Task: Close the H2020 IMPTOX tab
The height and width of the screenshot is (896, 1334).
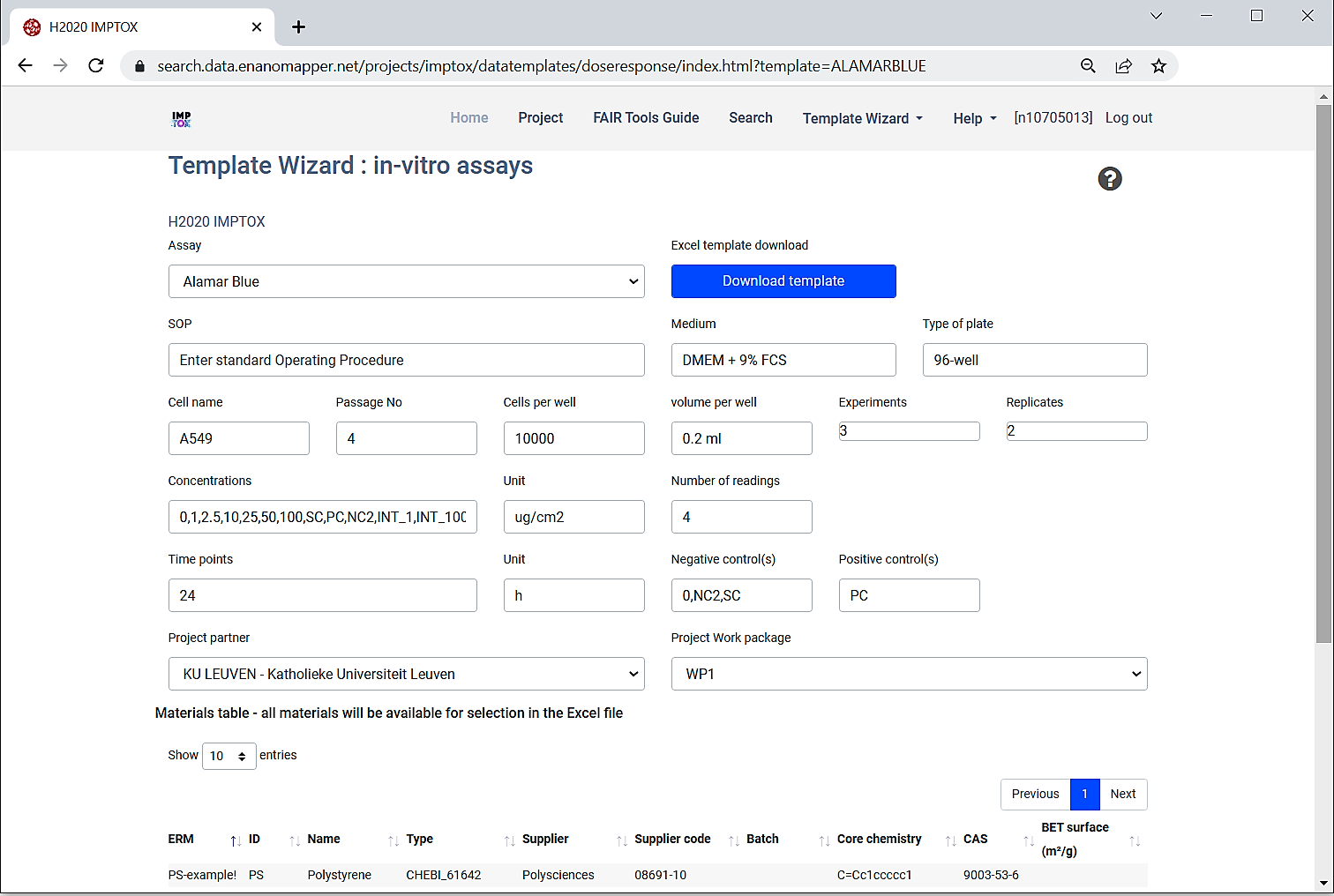Action: (257, 27)
